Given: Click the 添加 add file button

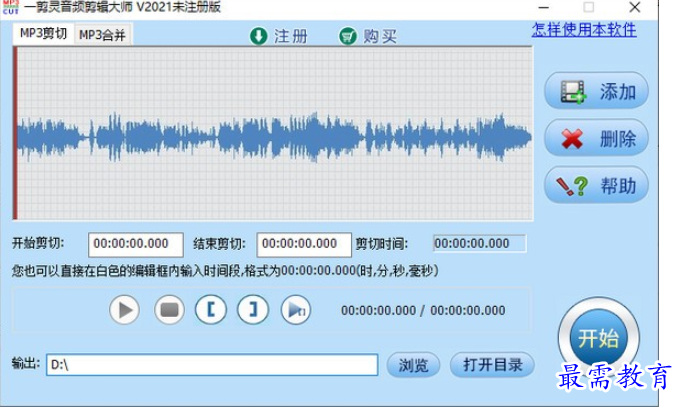Looking at the screenshot, I should pos(596,91).
